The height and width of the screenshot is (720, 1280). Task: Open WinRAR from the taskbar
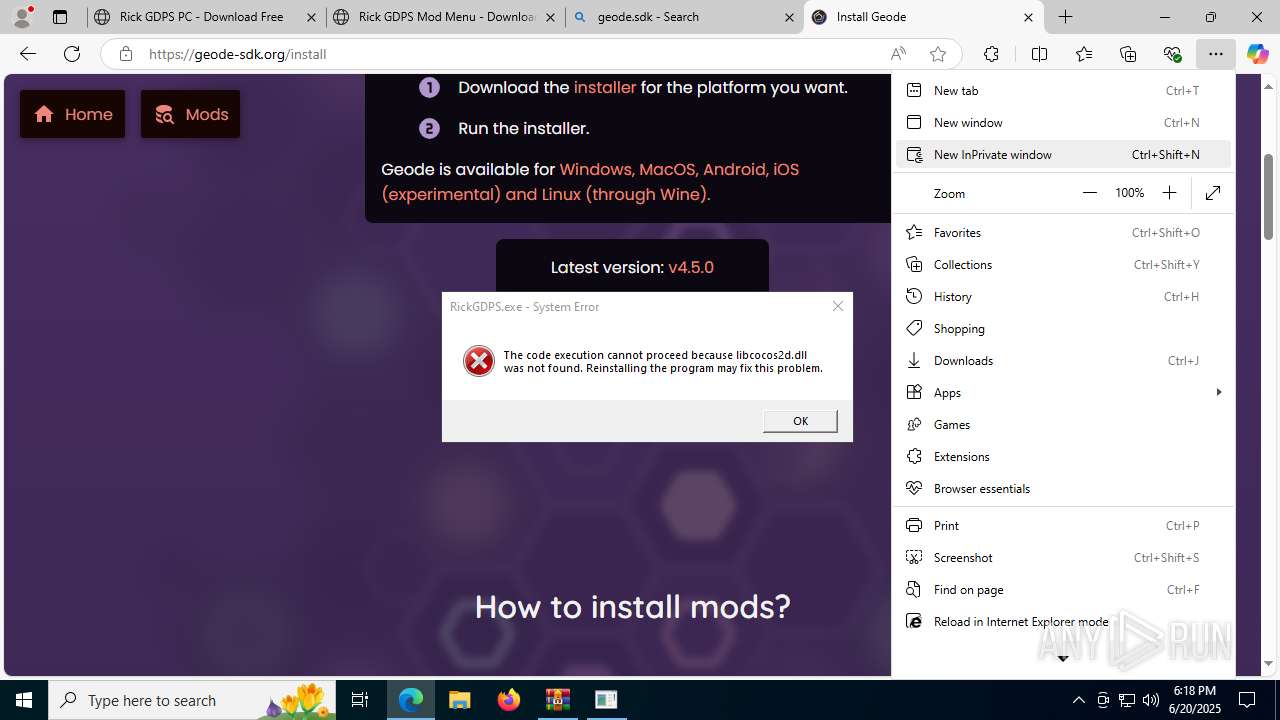pyautogui.click(x=557, y=700)
